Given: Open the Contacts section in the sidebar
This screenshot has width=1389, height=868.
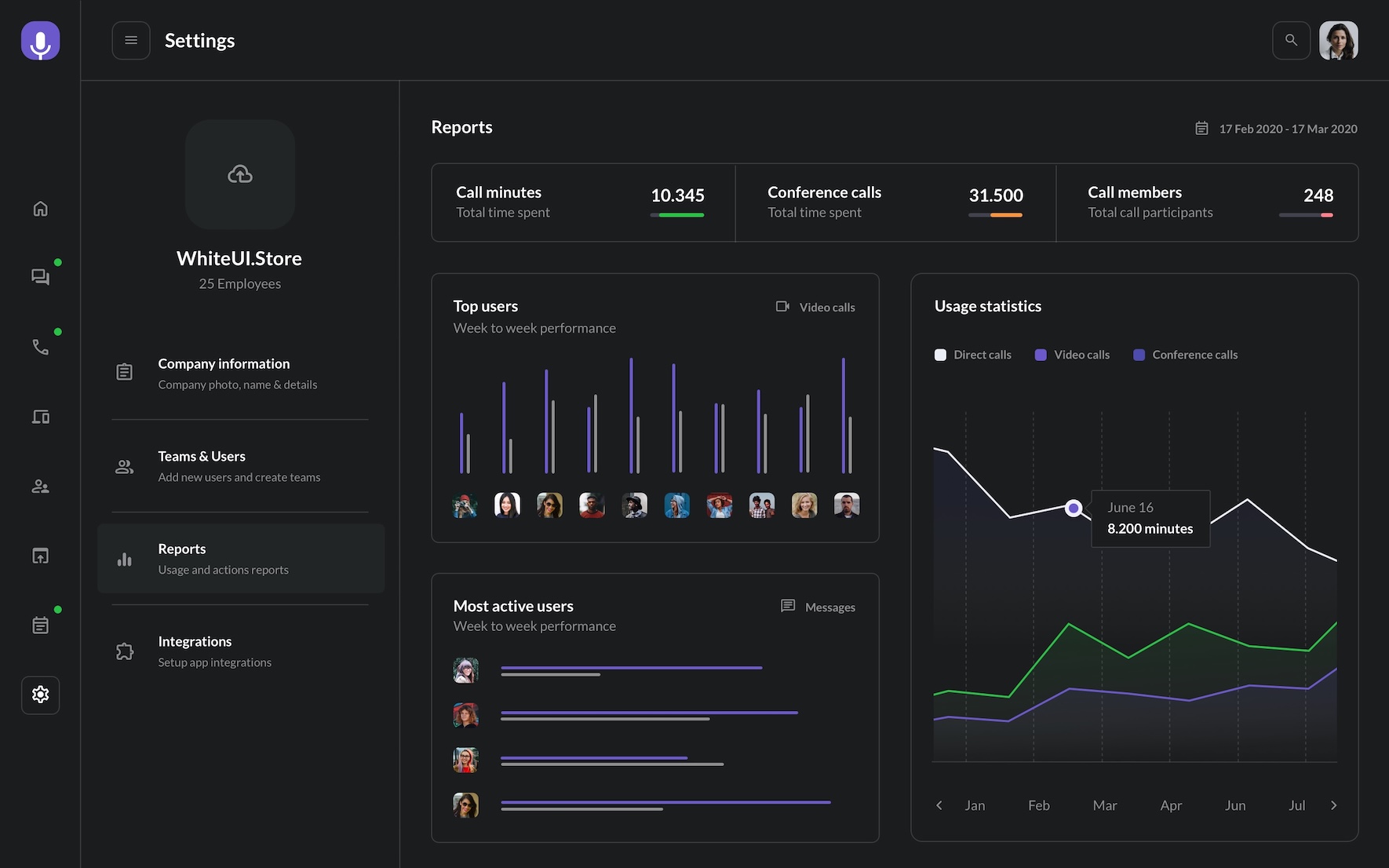Looking at the screenshot, I should [x=40, y=486].
